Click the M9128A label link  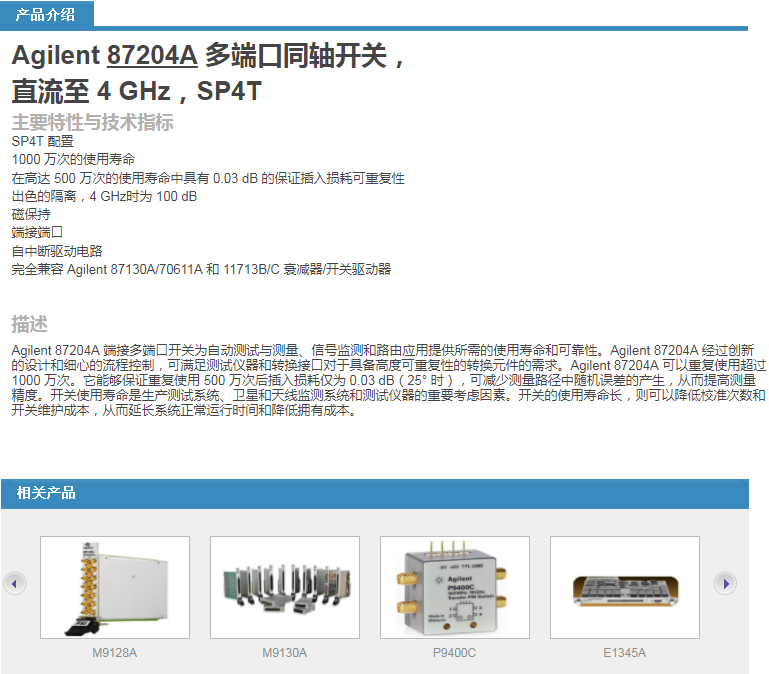tap(115, 653)
